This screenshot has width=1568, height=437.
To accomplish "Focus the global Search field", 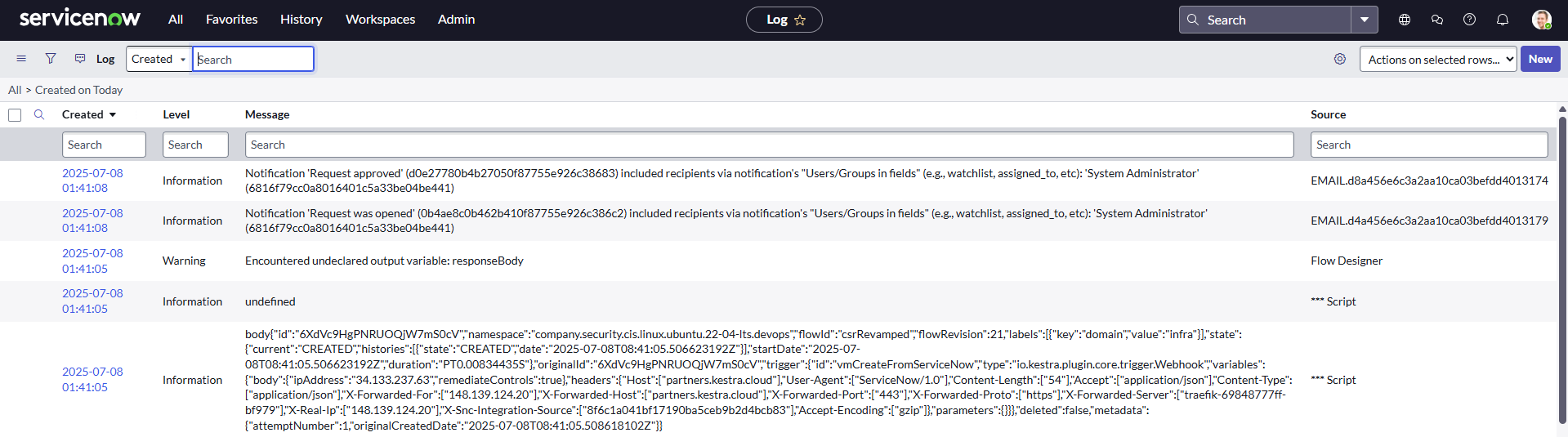I will click(1265, 20).
